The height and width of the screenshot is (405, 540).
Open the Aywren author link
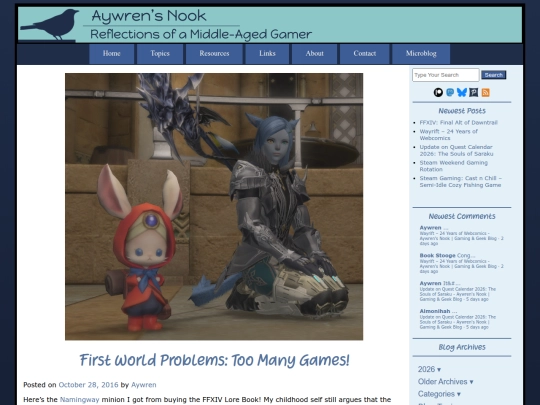coord(144,385)
